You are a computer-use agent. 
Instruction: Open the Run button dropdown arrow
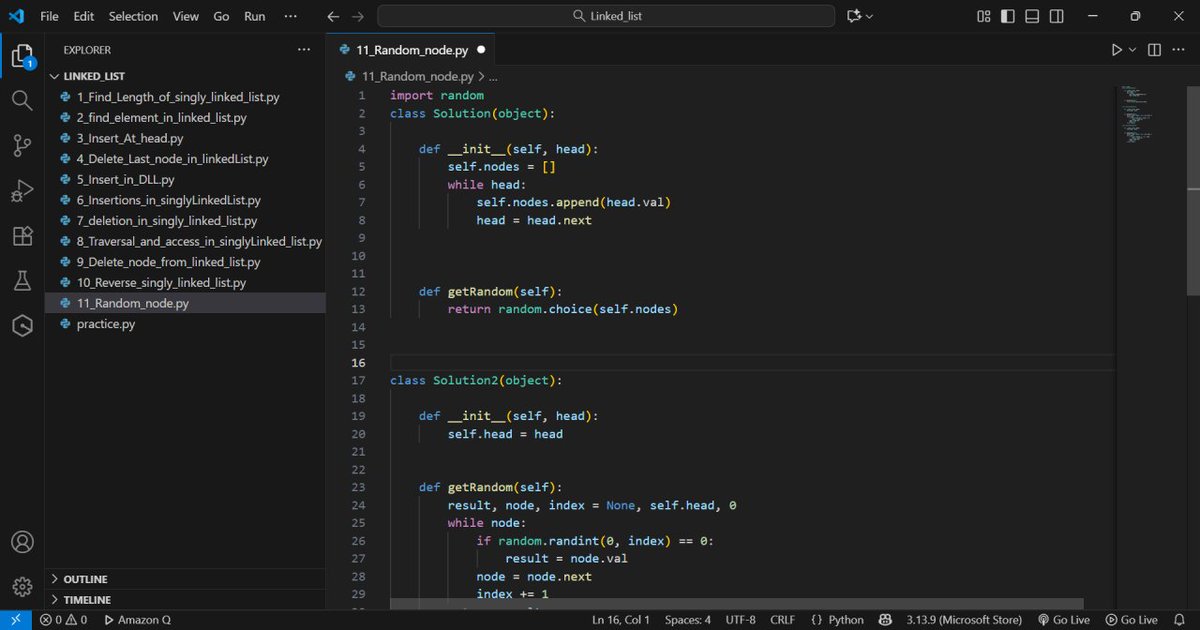(x=1133, y=49)
